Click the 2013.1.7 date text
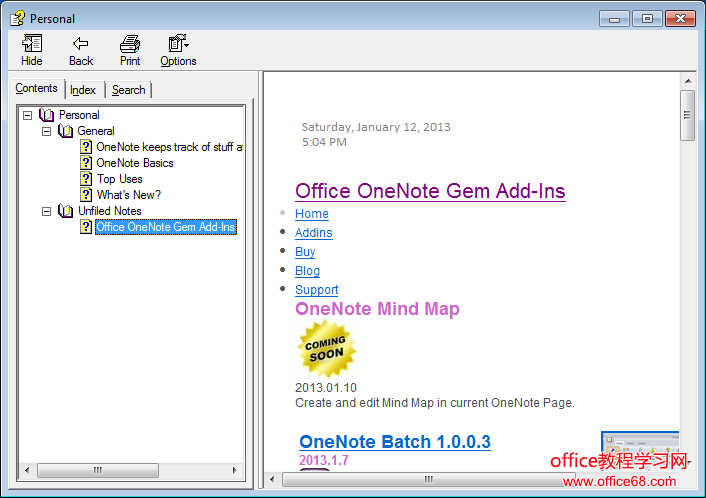 (x=324, y=460)
